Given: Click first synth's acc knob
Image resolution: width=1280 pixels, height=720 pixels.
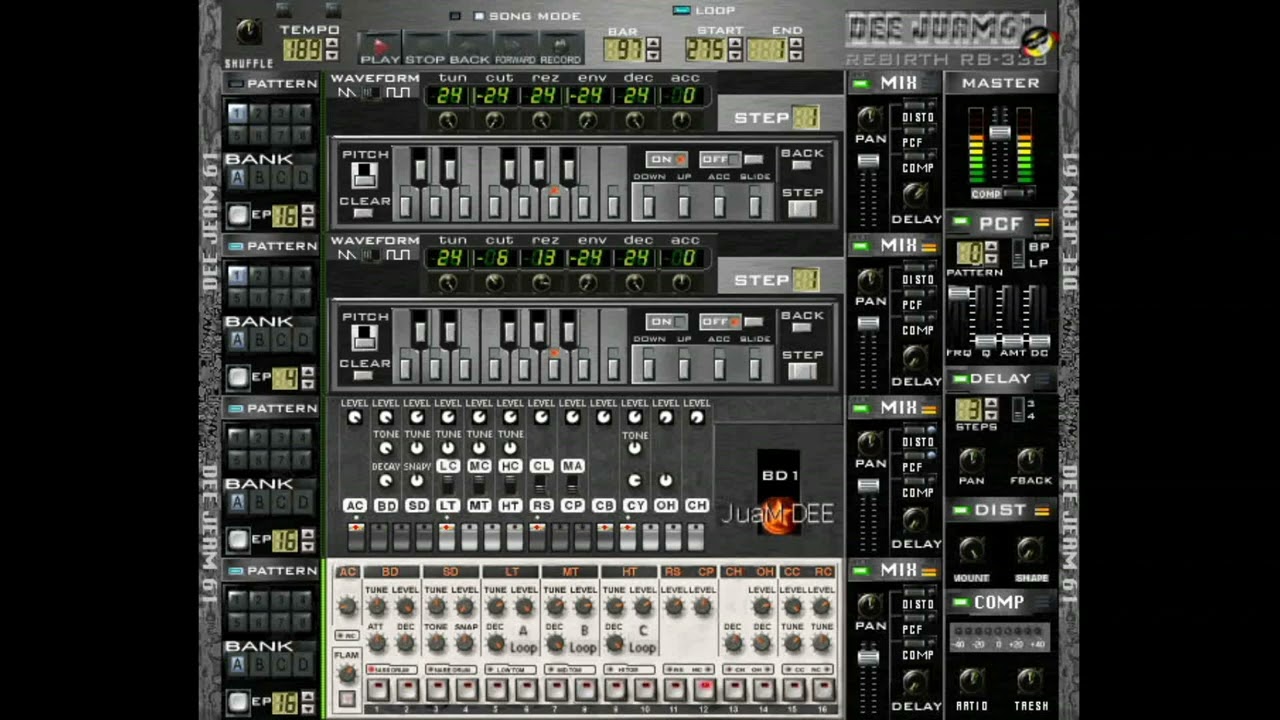Looking at the screenshot, I should 681,120.
